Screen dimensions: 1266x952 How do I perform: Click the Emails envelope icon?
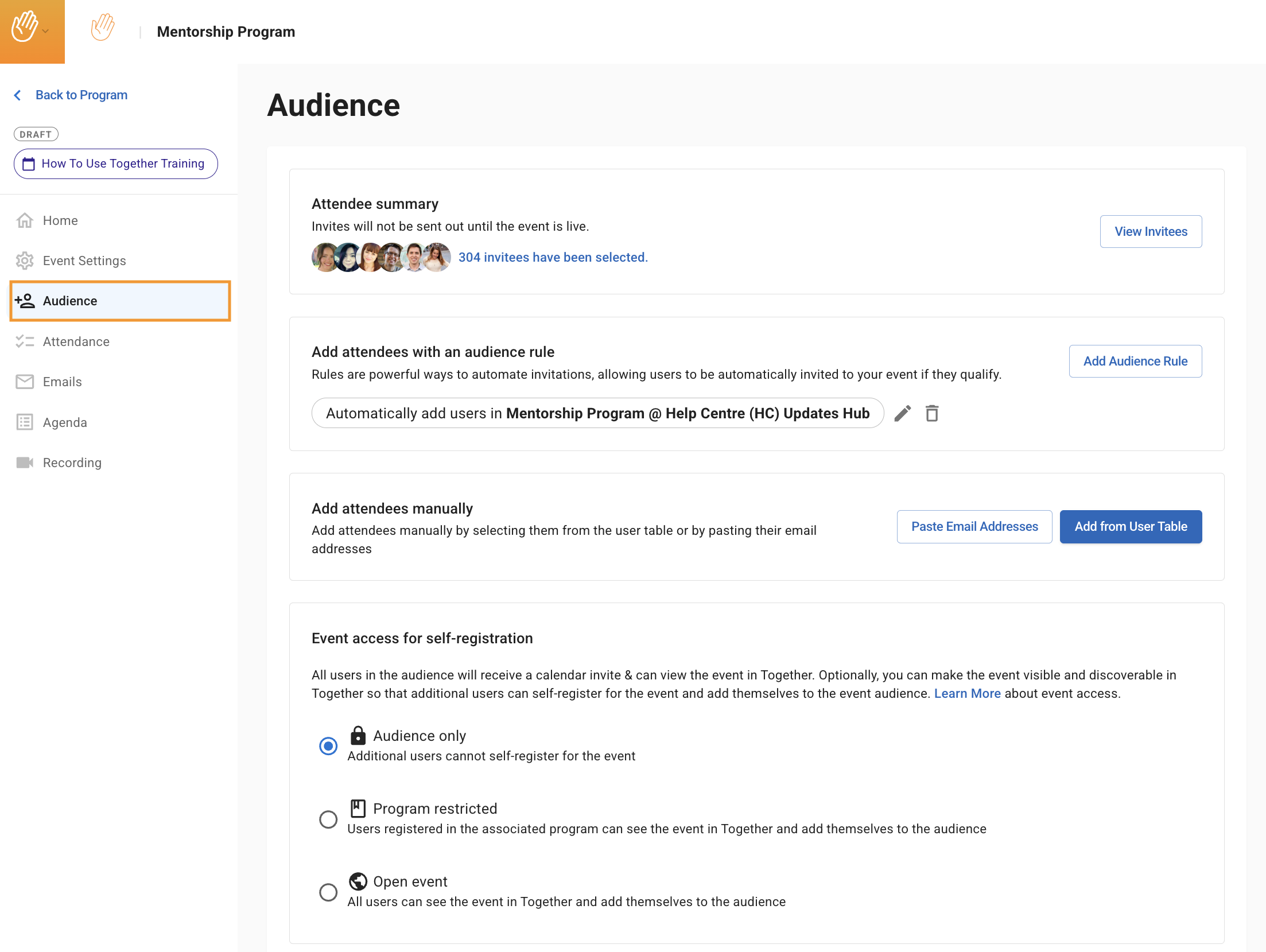(25, 382)
